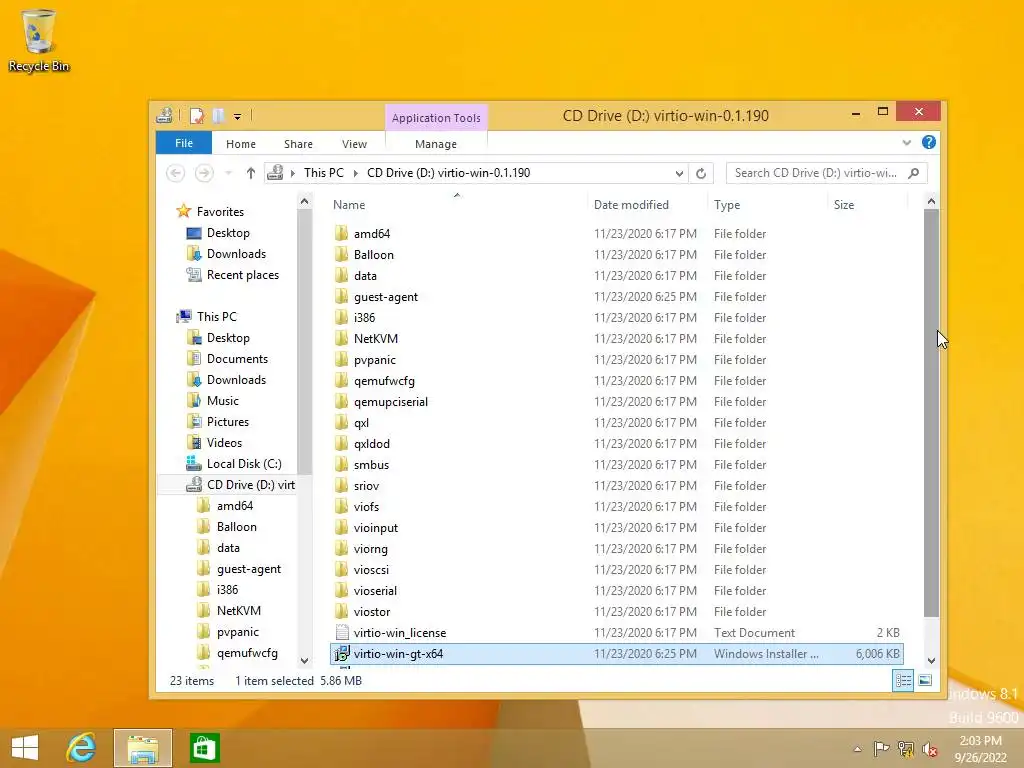Viewport: 1024px width, 768px height.
Task: Expand the ribbon with chevron arrow
Action: click(906, 142)
